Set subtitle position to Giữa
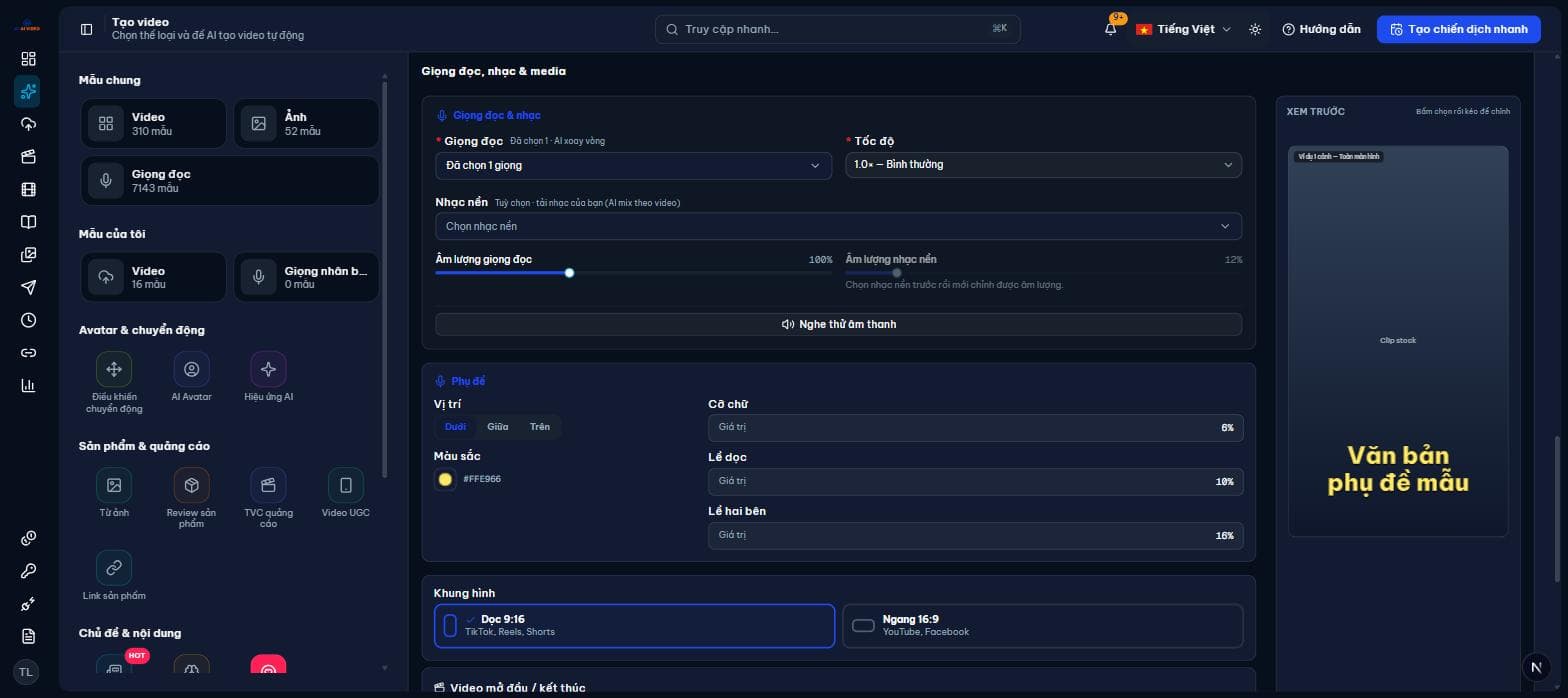1568x698 pixels. (x=497, y=427)
